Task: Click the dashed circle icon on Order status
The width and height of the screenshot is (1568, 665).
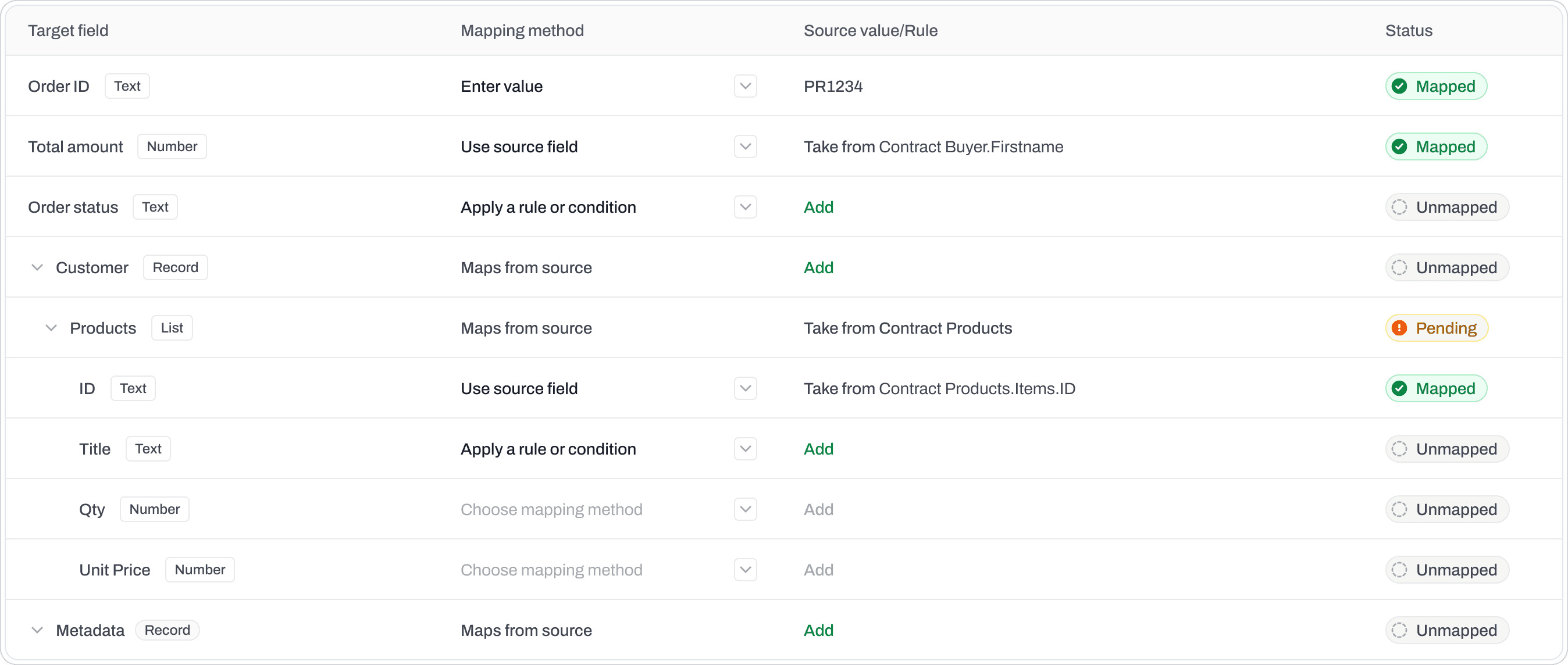Action: pyautogui.click(x=1399, y=208)
